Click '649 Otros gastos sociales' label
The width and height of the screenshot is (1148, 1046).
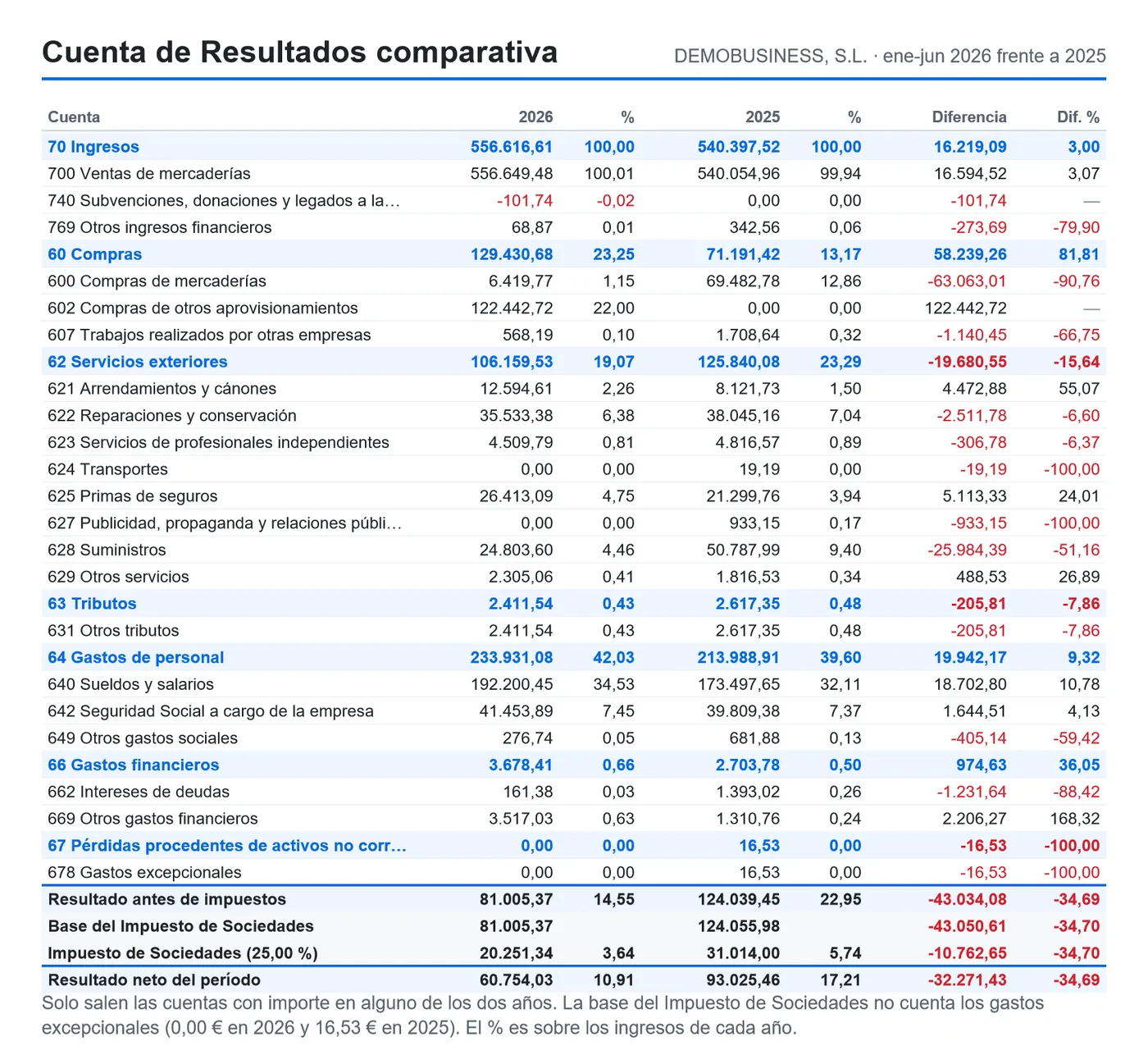tap(143, 738)
